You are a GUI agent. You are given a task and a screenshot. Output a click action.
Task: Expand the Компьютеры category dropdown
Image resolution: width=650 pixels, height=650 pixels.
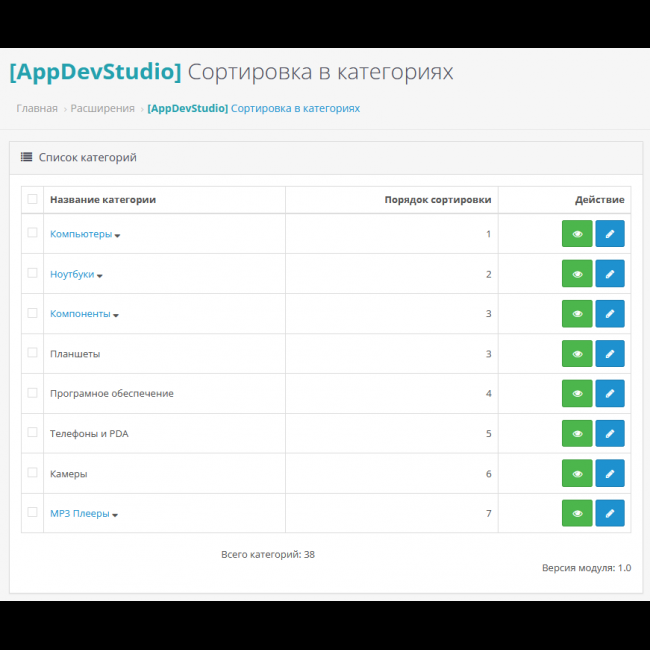117,236
